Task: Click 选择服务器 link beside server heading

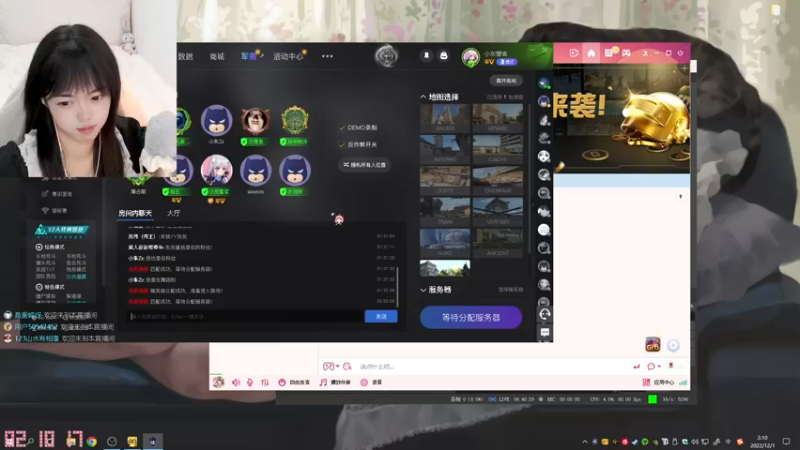Action: pos(510,290)
